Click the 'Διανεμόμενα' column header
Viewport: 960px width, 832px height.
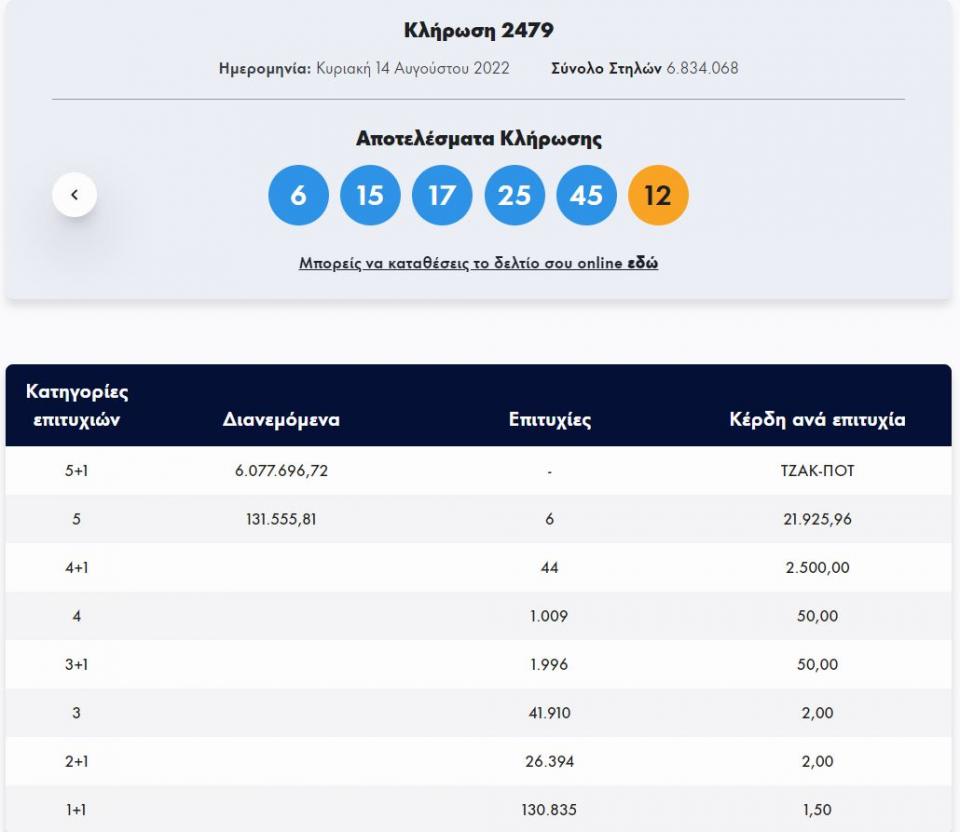pos(281,420)
